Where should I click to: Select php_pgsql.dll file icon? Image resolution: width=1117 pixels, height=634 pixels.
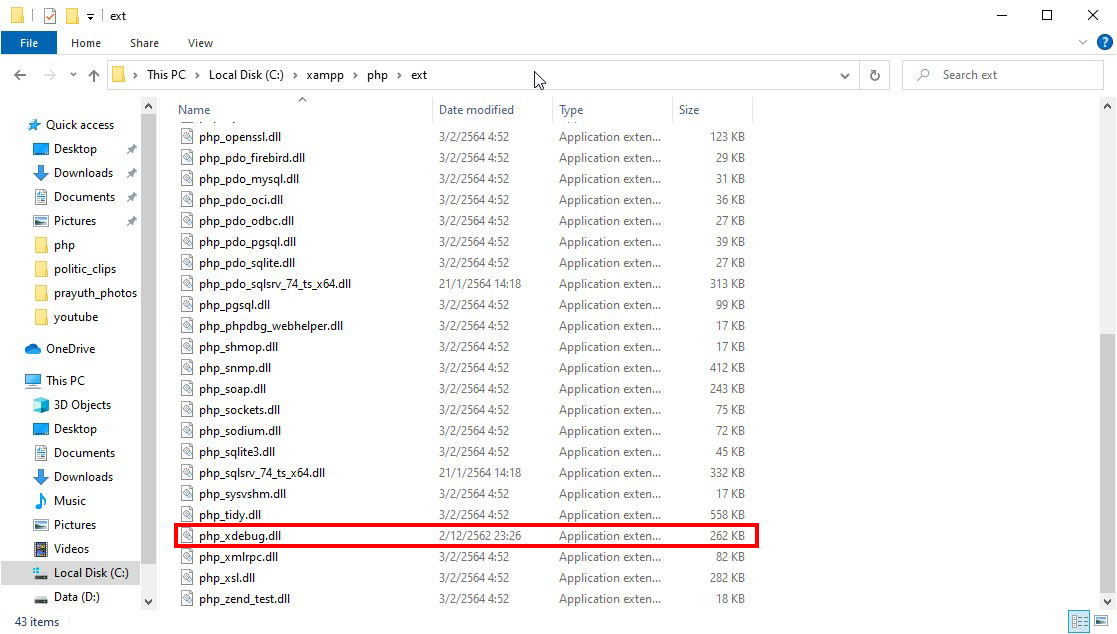(187, 305)
